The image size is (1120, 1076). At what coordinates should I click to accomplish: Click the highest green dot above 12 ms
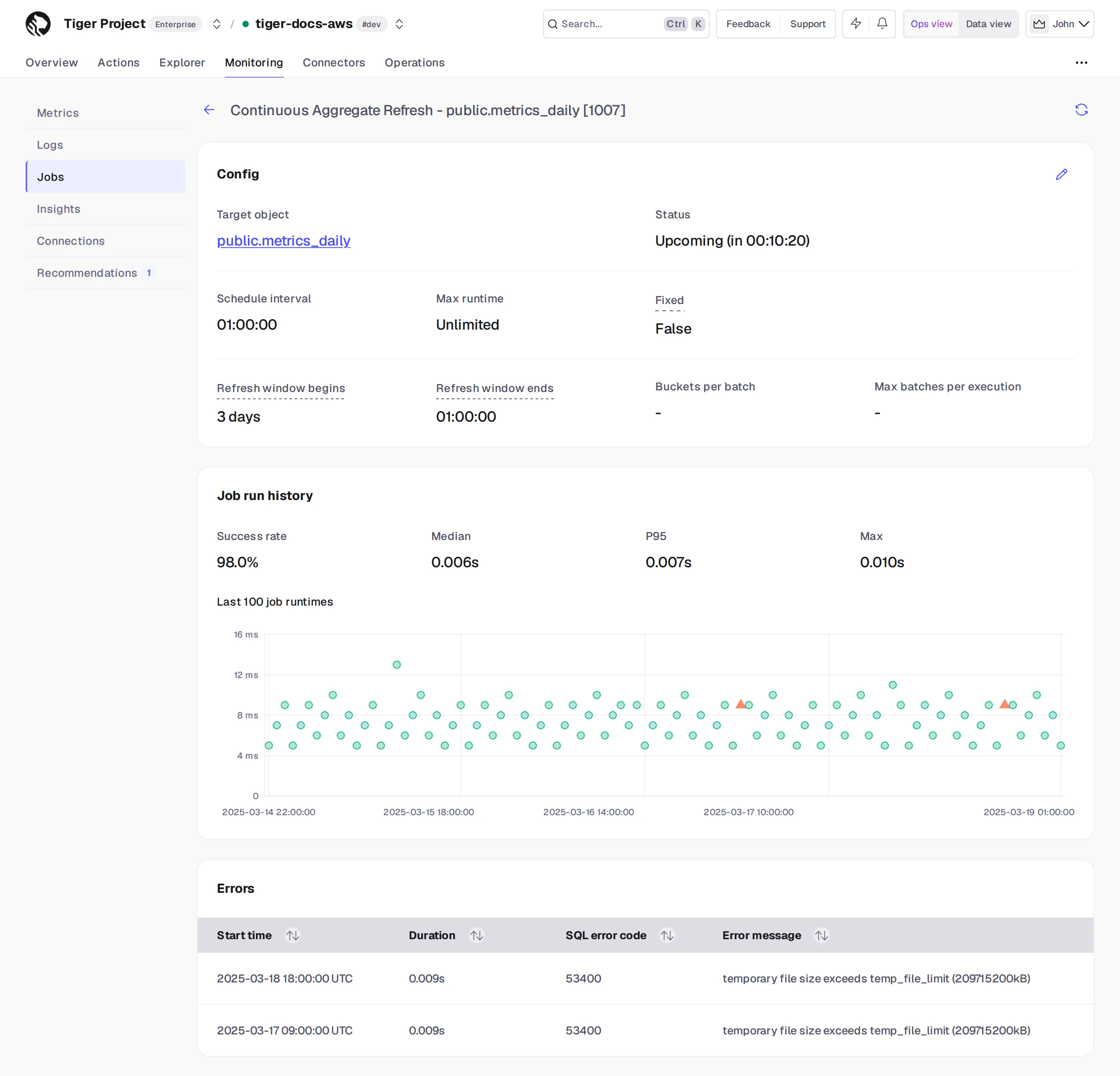(x=396, y=664)
